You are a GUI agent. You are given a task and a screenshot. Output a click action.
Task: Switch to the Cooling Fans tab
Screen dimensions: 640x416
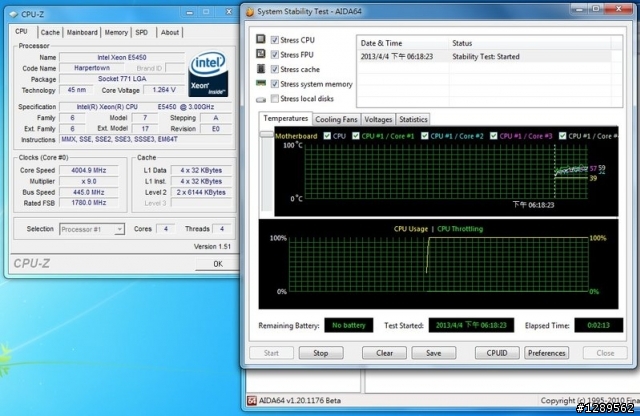(x=336, y=119)
